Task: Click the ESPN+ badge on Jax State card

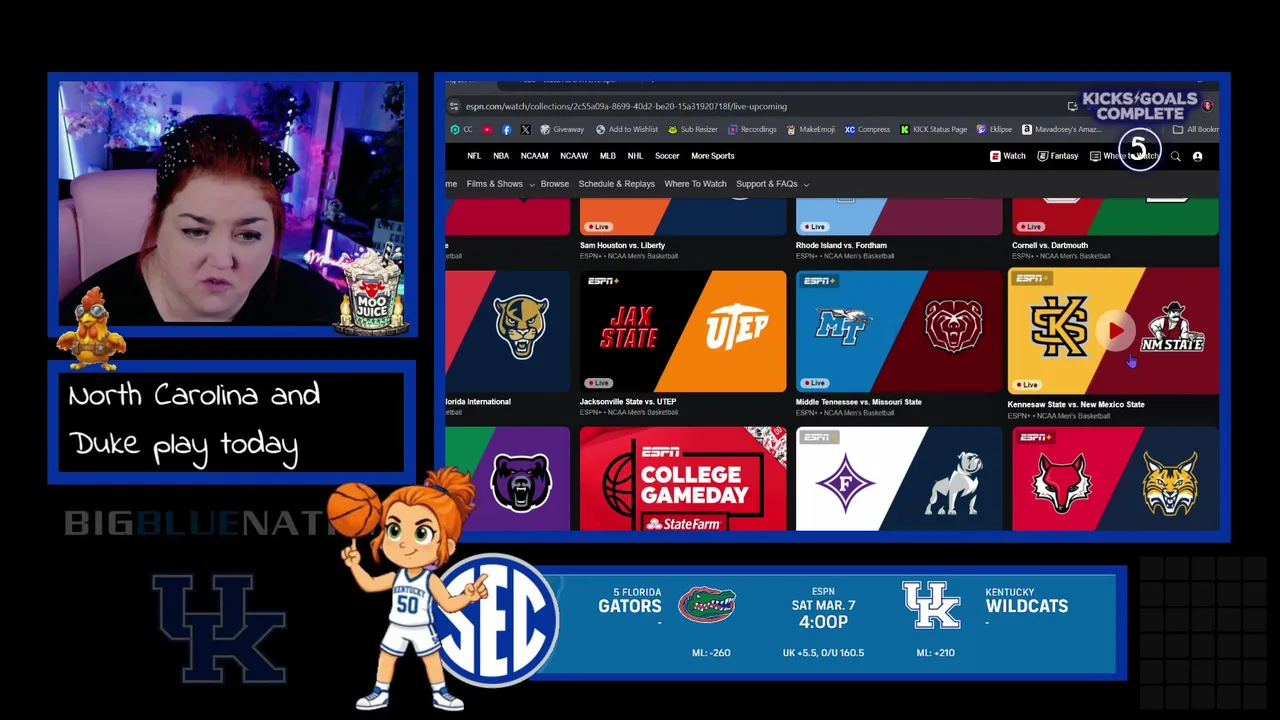Action: click(x=603, y=281)
